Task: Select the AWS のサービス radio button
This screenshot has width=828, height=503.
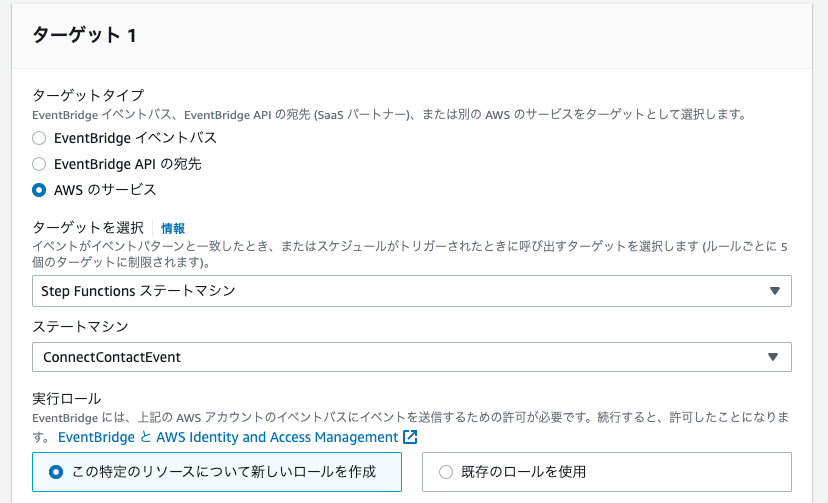Action: pos(39,190)
